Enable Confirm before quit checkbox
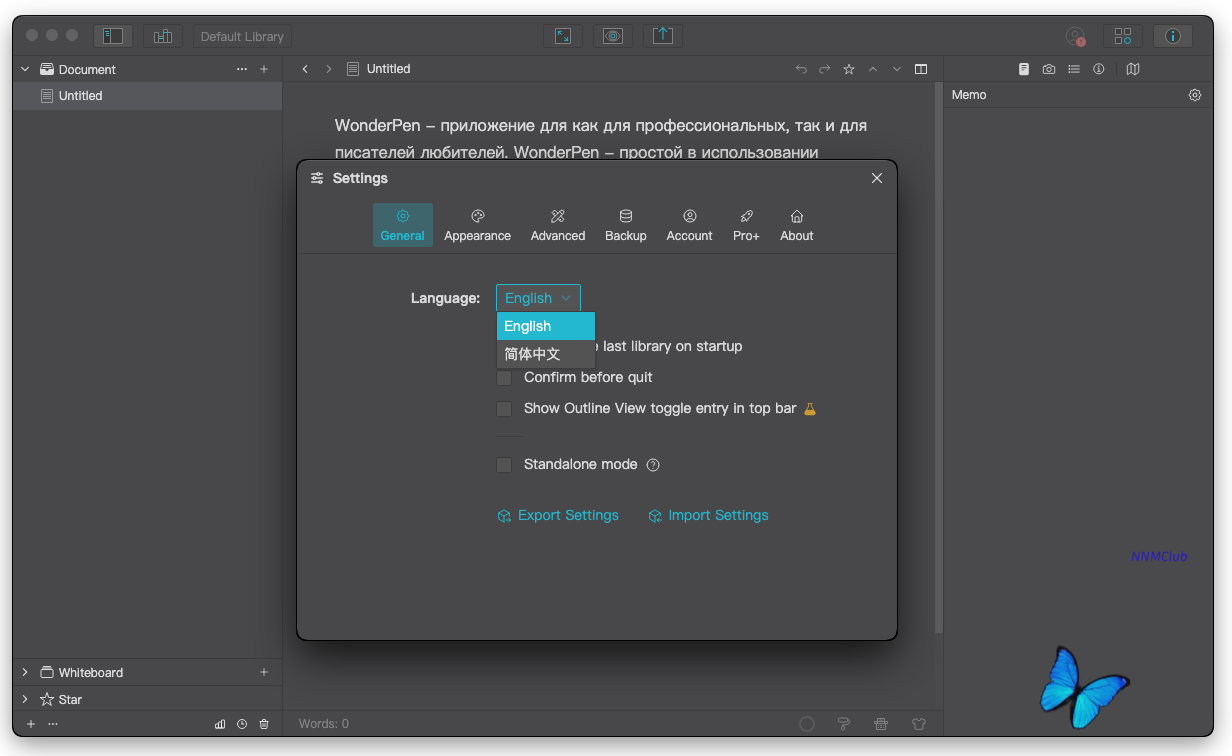This screenshot has width=1232, height=756. point(504,378)
